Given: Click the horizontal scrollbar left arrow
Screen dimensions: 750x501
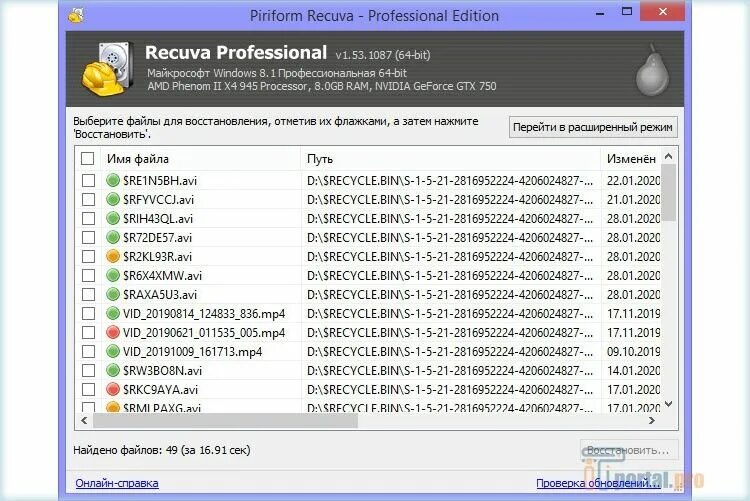Looking at the screenshot, I should coord(84,421).
